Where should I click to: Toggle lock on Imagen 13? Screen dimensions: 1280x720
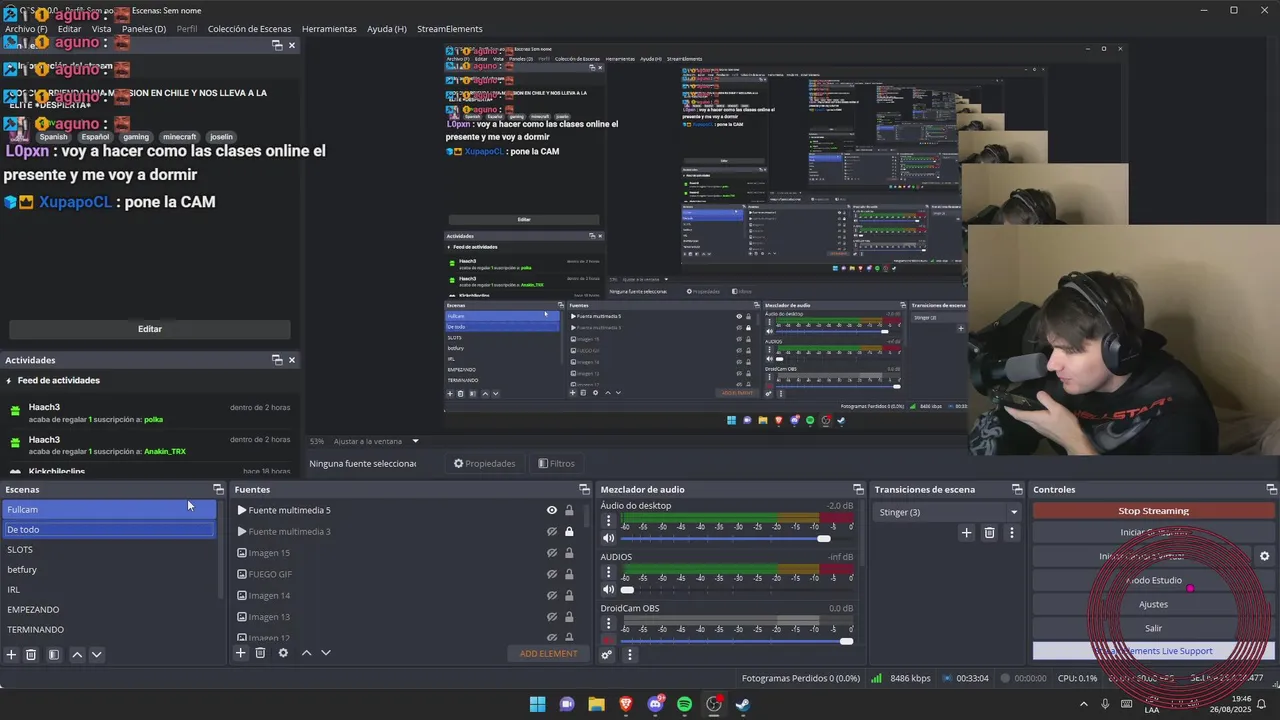569,617
